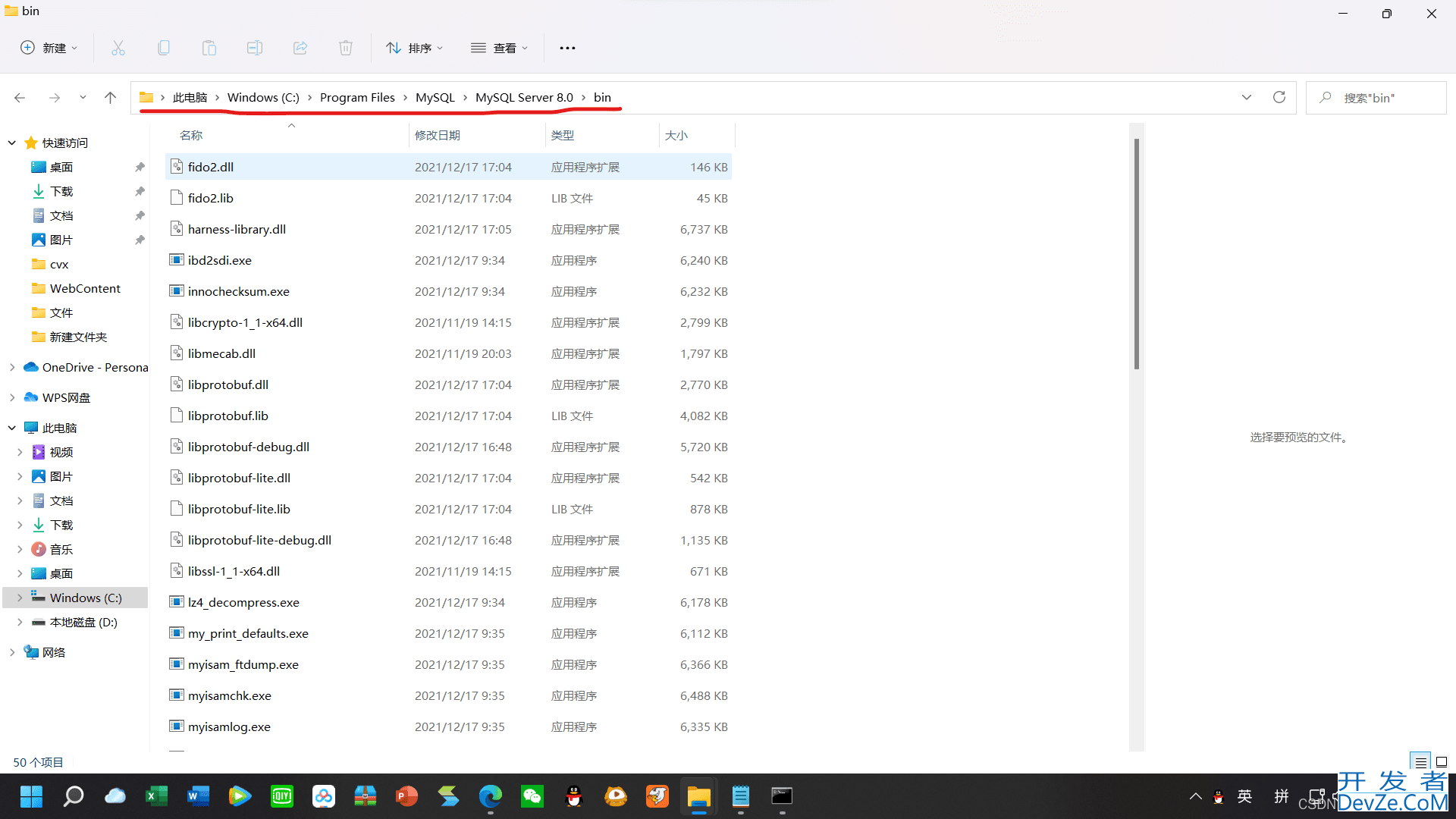This screenshot has height=819, width=1456.
Task: Expand the WPS网盘 tree node
Action: pos(12,397)
